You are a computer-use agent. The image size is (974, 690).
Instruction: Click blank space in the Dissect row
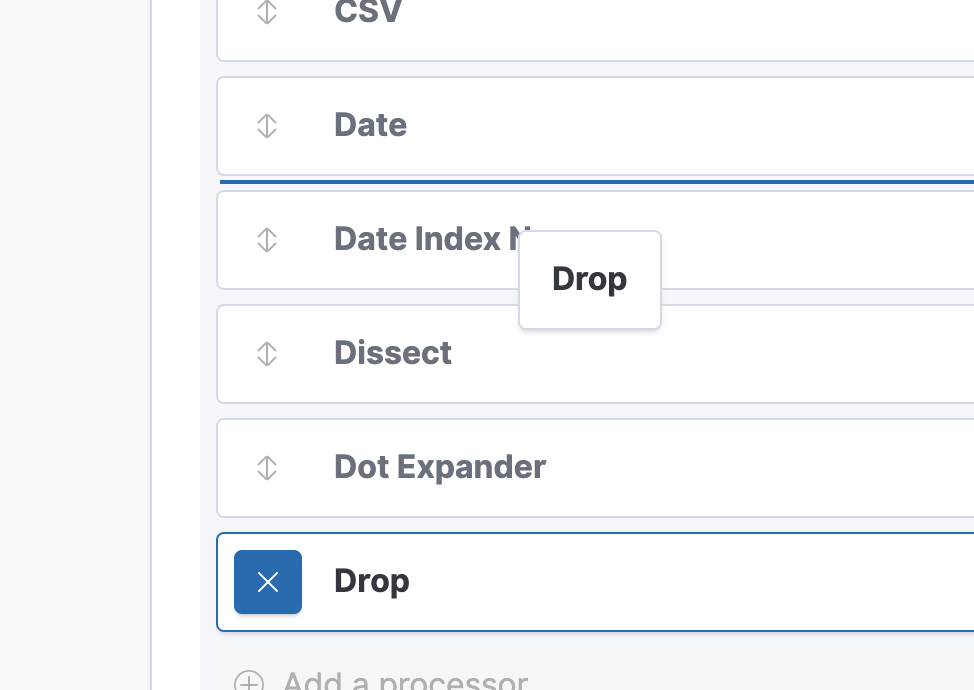pyautogui.click(x=750, y=354)
